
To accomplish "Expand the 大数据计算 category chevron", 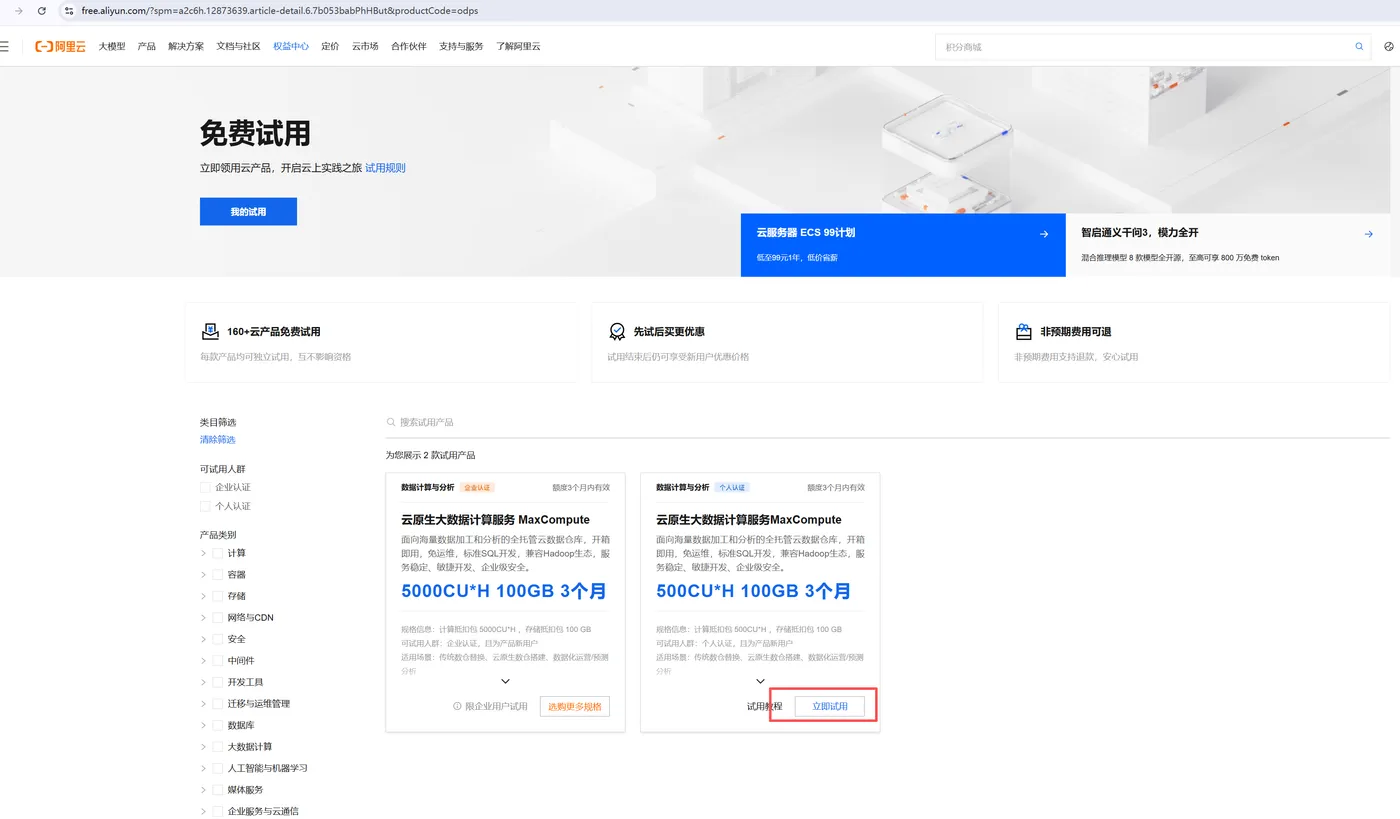I will (203, 747).
